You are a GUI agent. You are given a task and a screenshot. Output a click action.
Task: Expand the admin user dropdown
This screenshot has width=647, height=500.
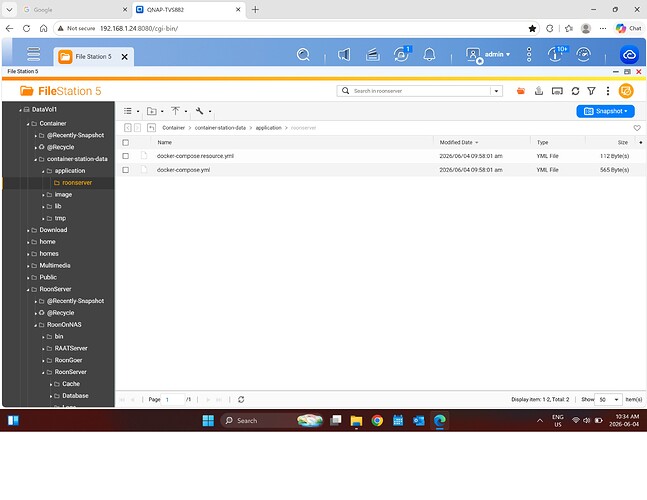tap(508, 54)
